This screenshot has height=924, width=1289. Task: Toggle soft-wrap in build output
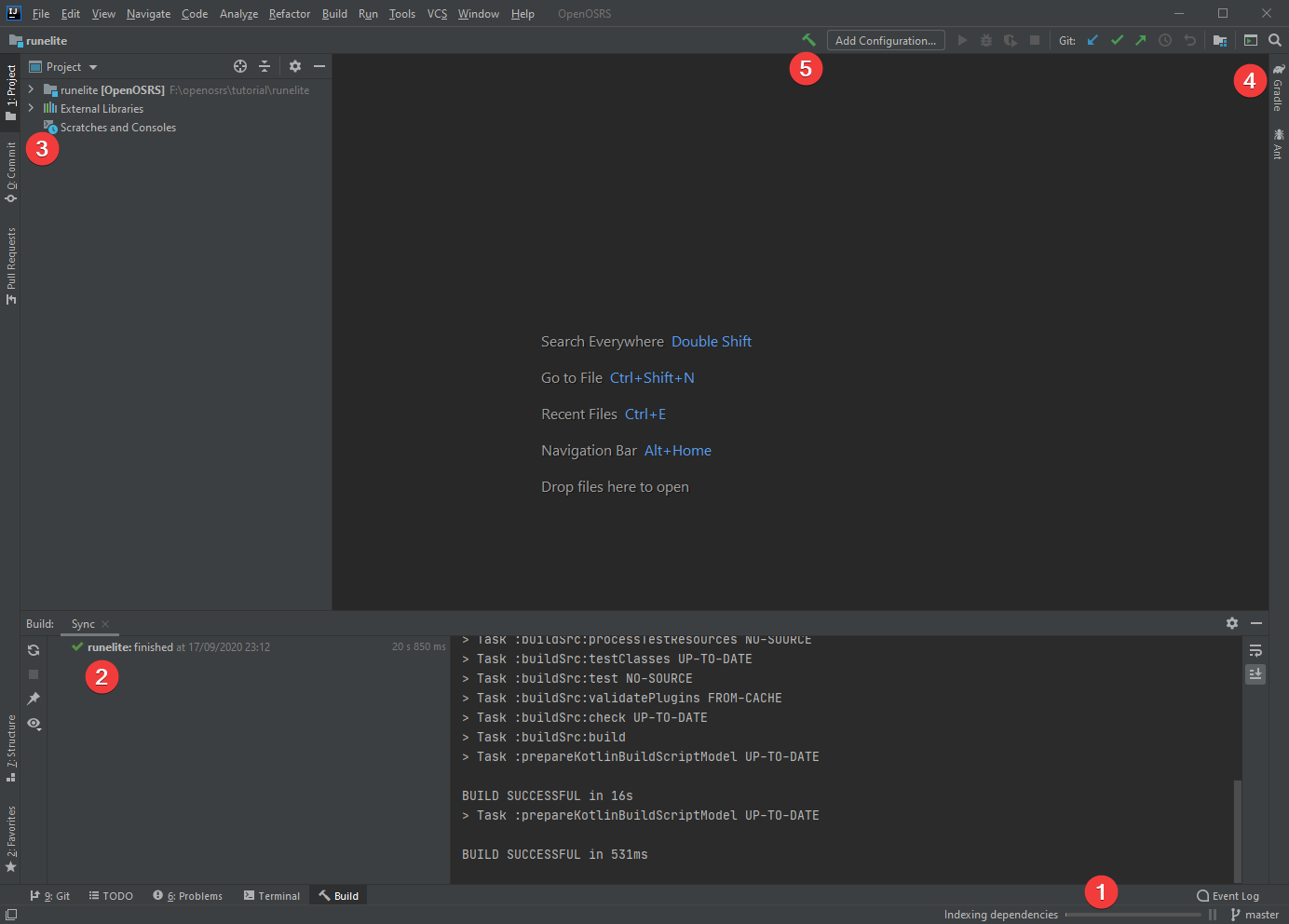coord(1255,650)
